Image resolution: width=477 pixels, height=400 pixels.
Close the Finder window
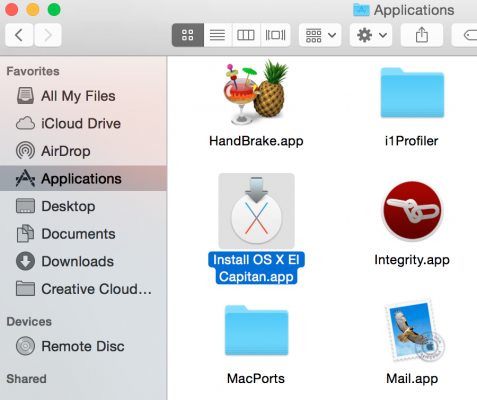pyautogui.click(x=12, y=9)
